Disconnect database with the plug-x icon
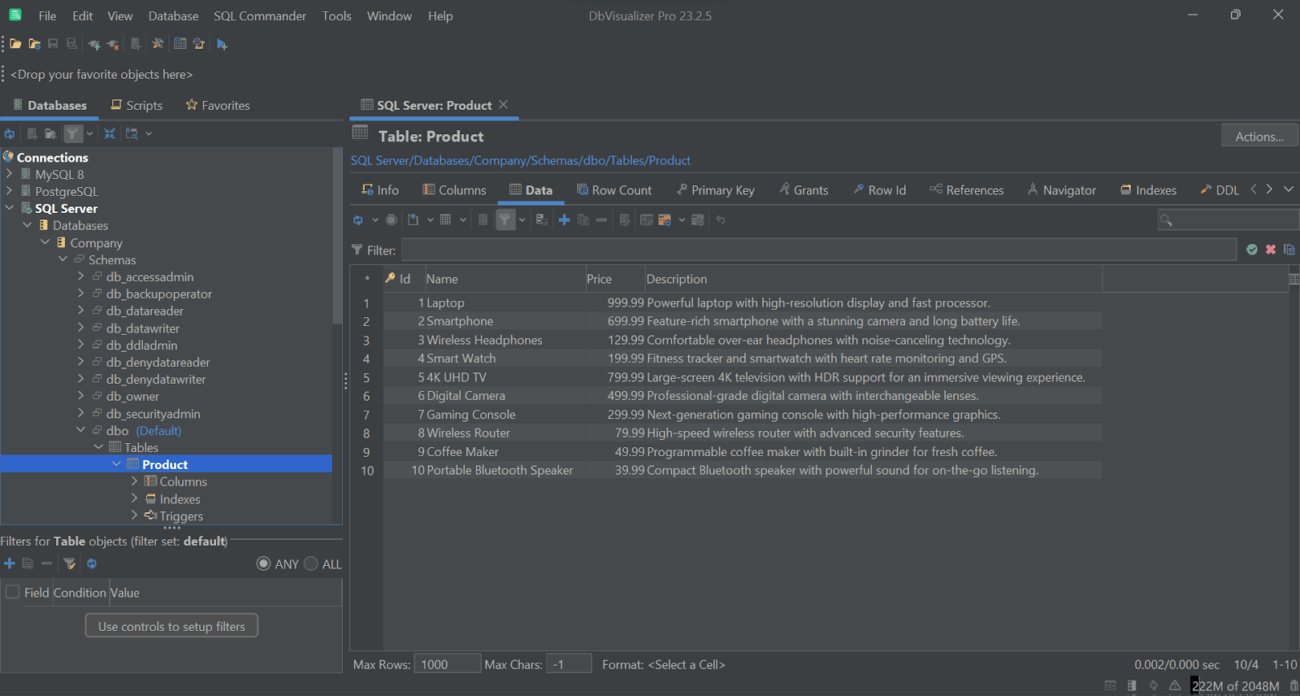This screenshot has height=696, width=1300. click(x=114, y=43)
